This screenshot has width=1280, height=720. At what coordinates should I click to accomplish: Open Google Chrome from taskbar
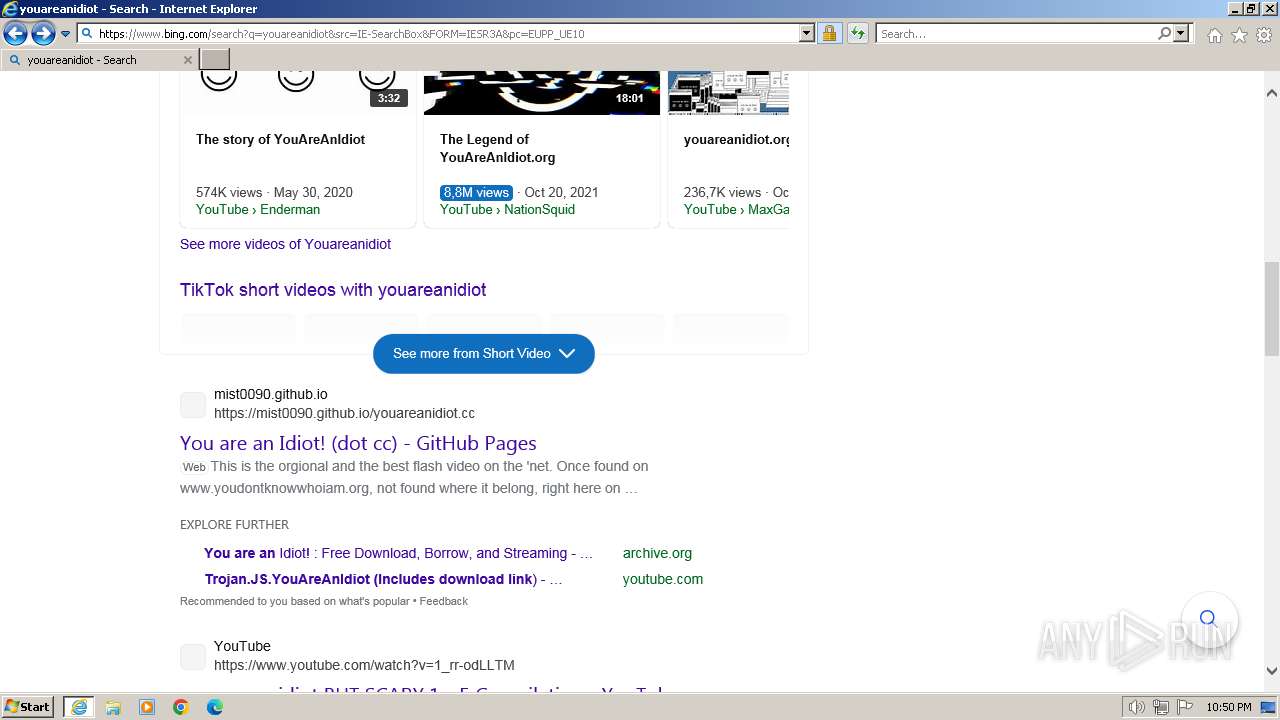(181, 707)
